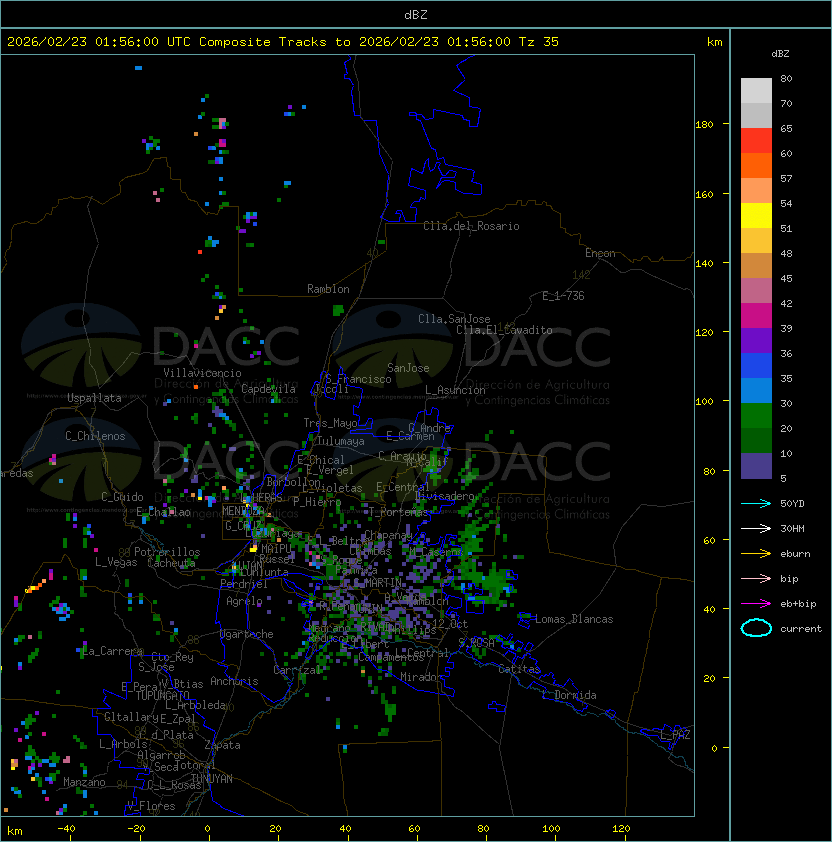
Task: Click the 'Uspallata' map label
Action: [95, 398]
